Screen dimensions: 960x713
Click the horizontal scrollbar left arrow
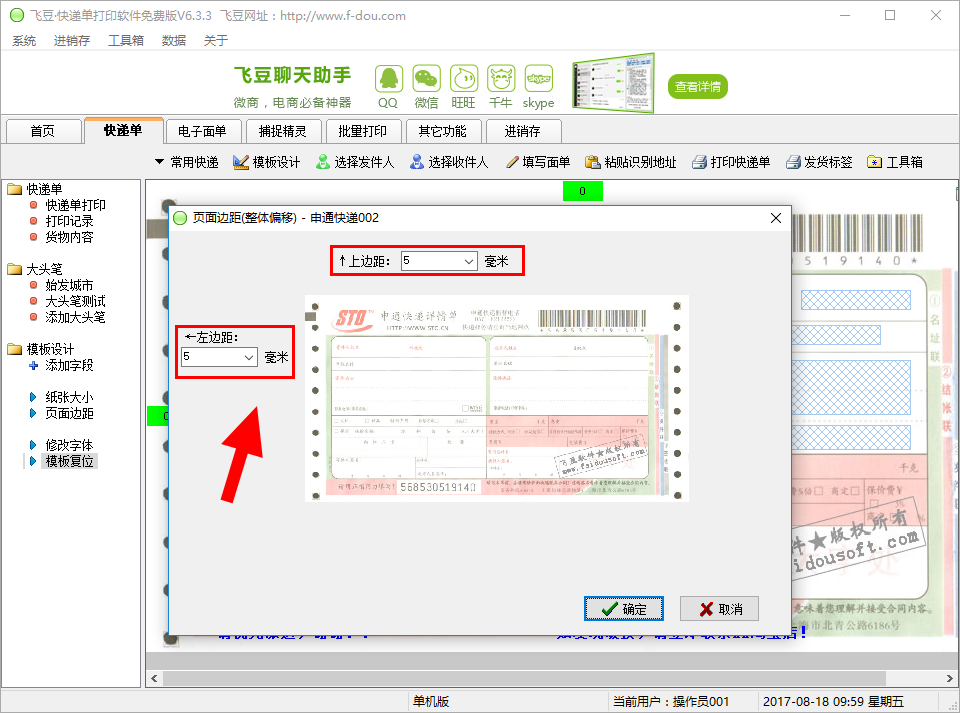154,678
